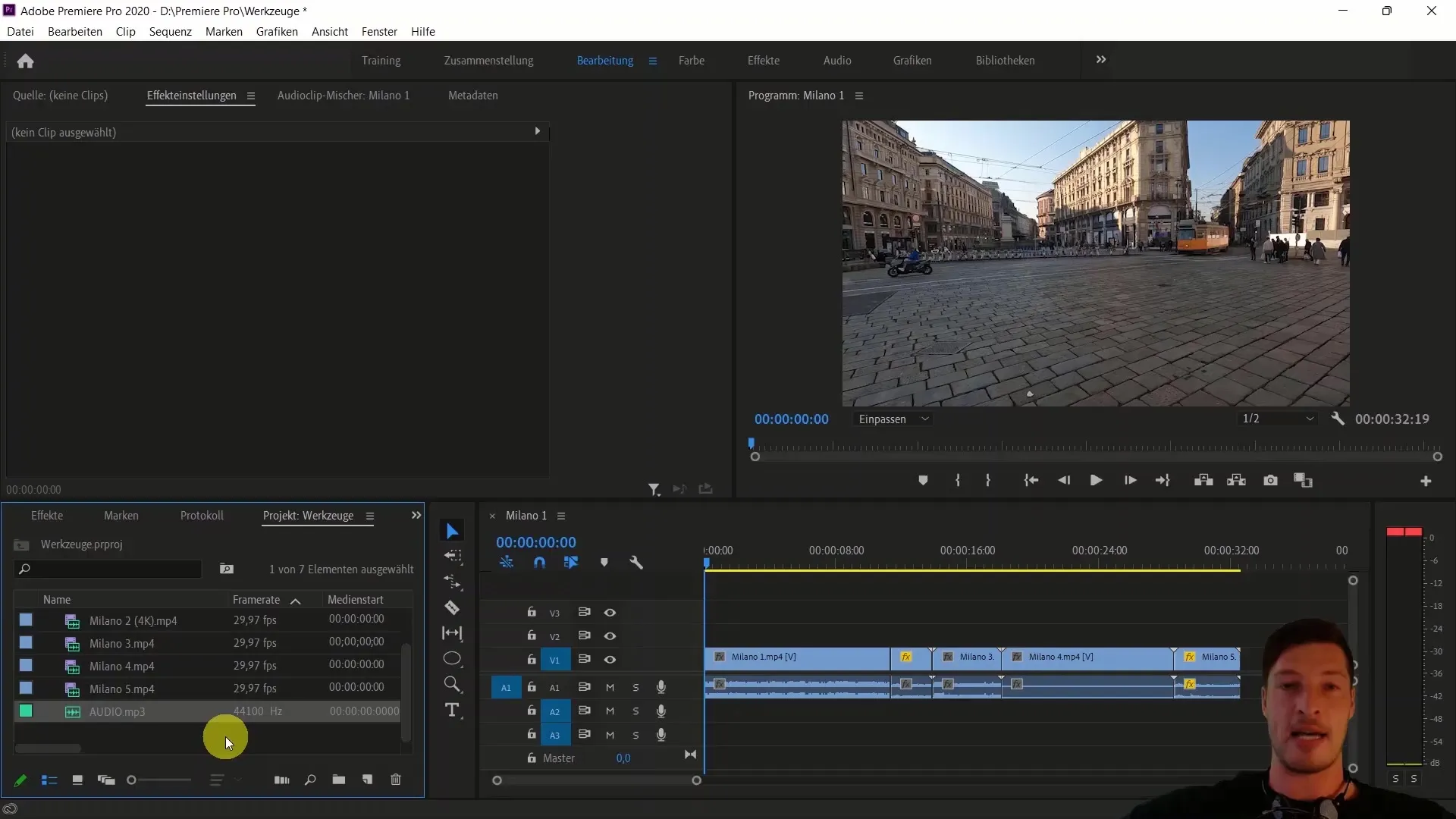The height and width of the screenshot is (819, 1456).
Task: Go to In point in Program monitor
Action: pyautogui.click(x=1031, y=480)
